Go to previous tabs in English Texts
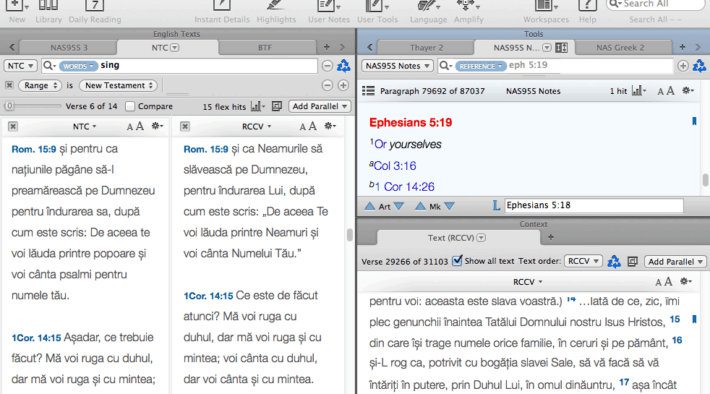 (x=12, y=47)
